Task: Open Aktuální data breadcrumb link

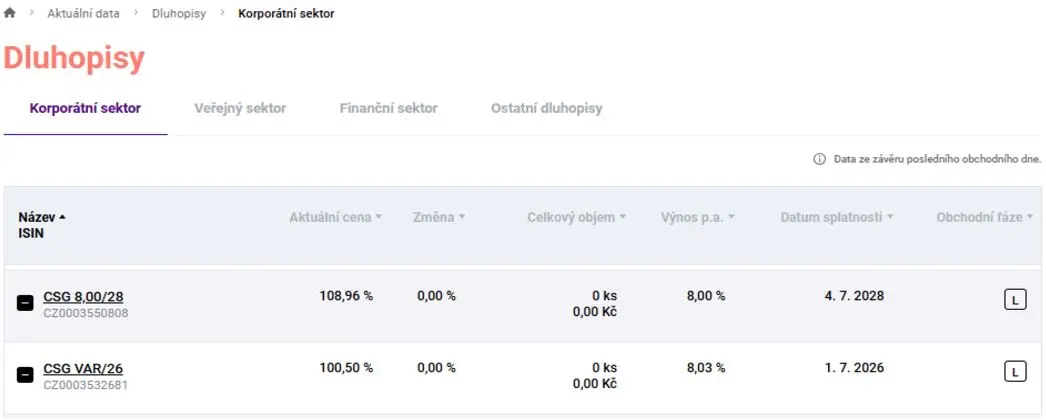Action: (83, 13)
